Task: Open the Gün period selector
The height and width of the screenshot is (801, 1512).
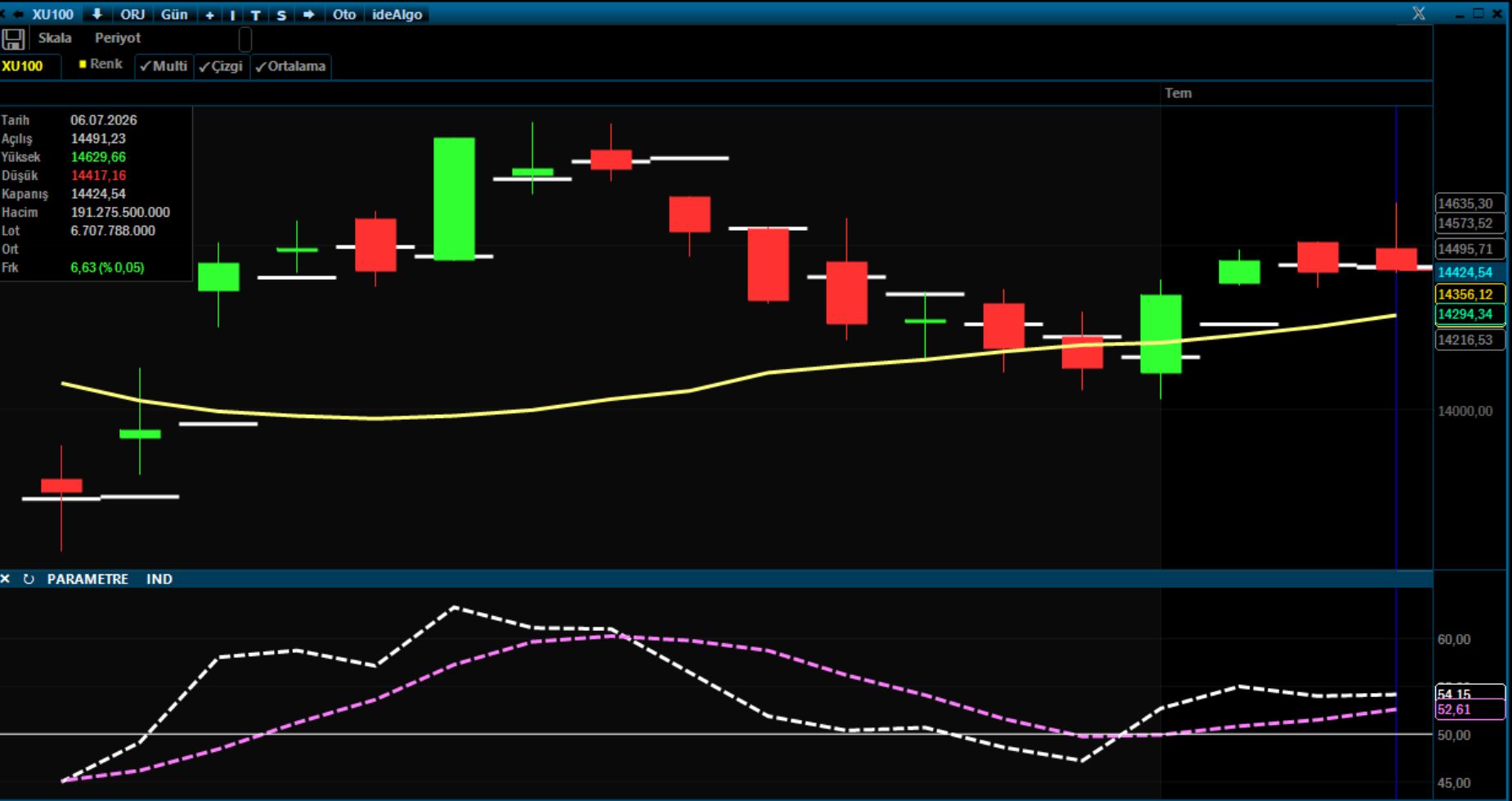Action: (174, 14)
